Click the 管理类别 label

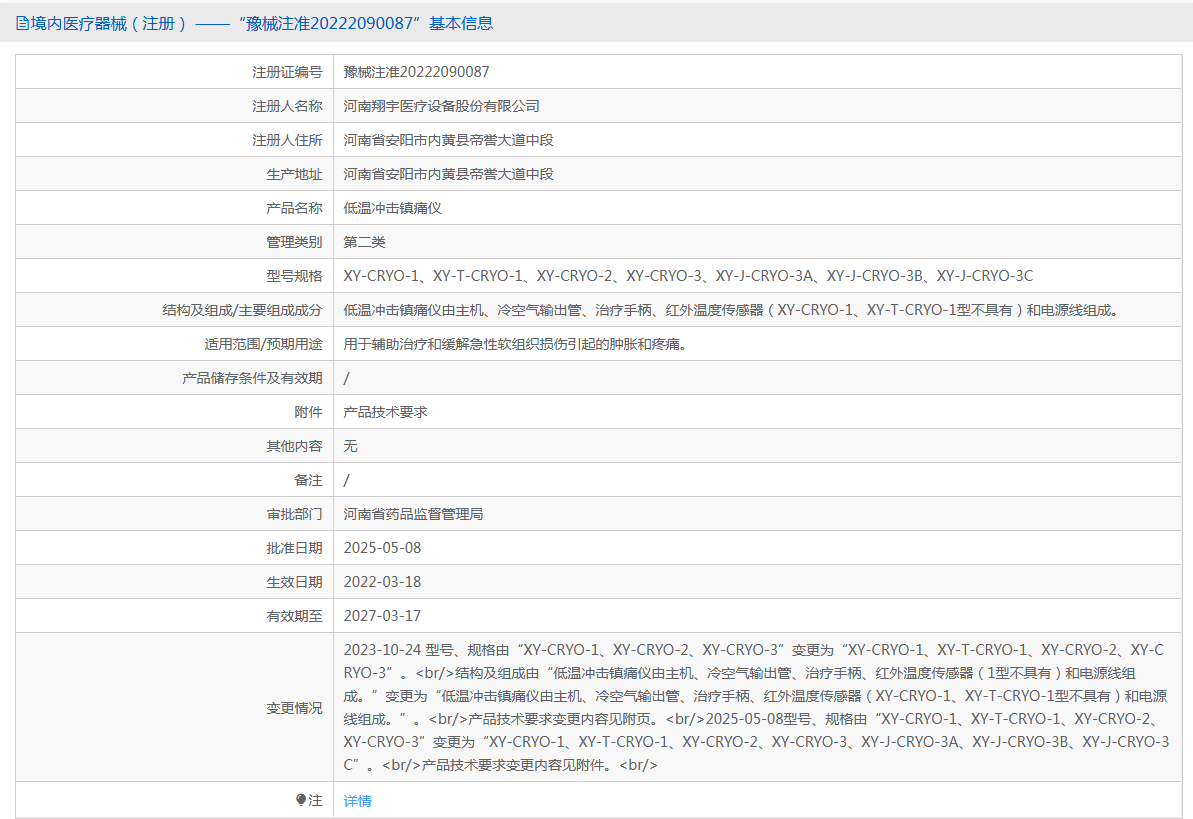click(294, 242)
